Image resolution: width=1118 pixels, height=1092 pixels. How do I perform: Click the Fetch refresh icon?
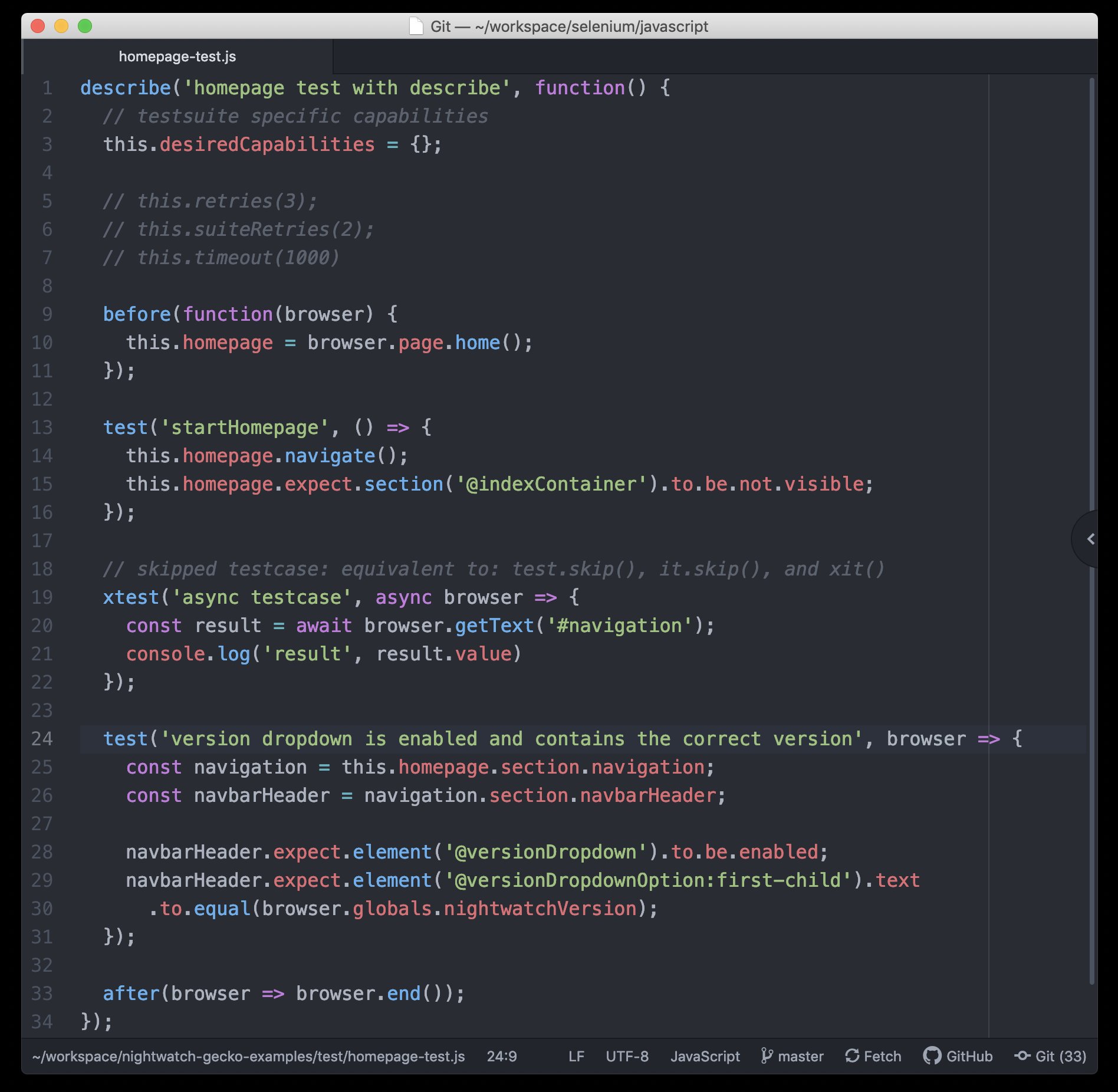[x=852, y=1056]
